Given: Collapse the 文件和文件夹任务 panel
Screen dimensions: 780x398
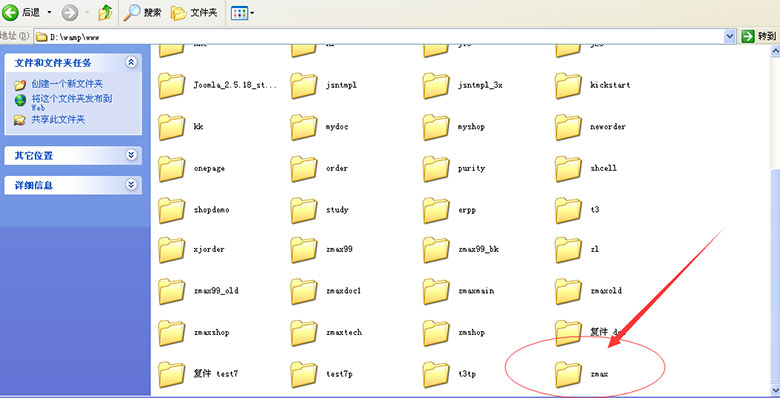Looking at the screenshot, I should [131, 63].
